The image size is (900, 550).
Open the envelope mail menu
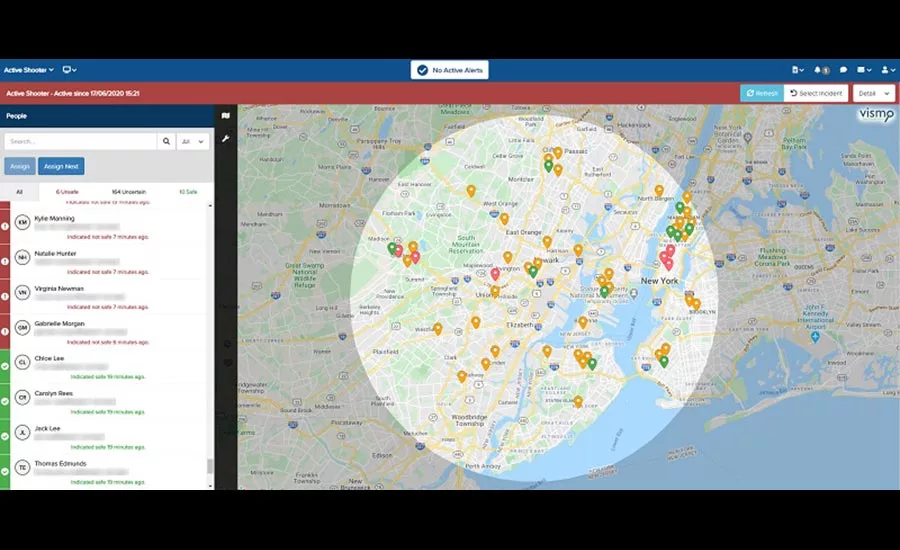[x=863, y=70]
